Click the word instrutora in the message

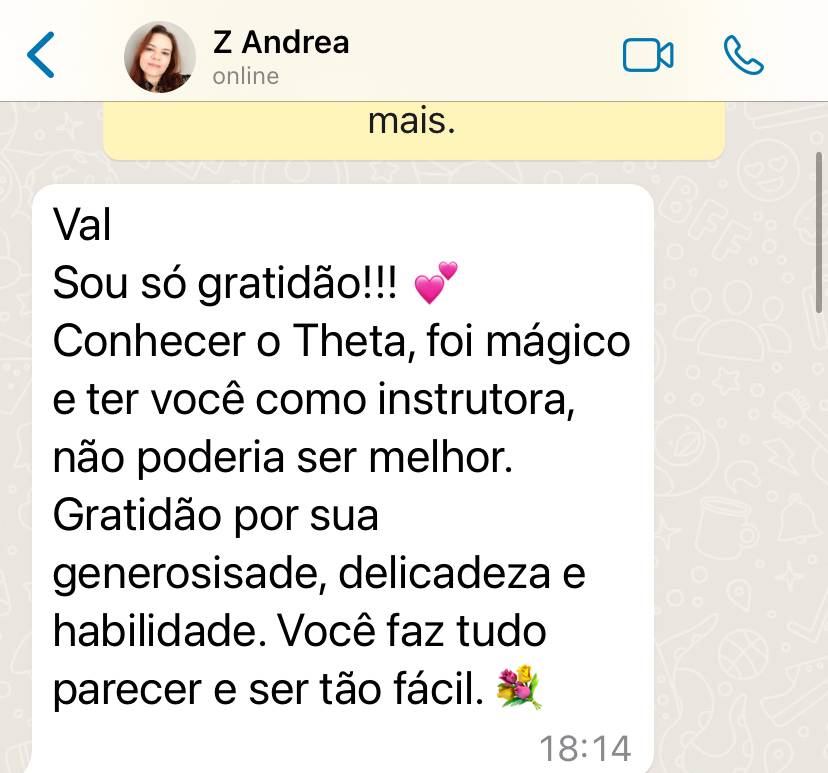(476, 399)
